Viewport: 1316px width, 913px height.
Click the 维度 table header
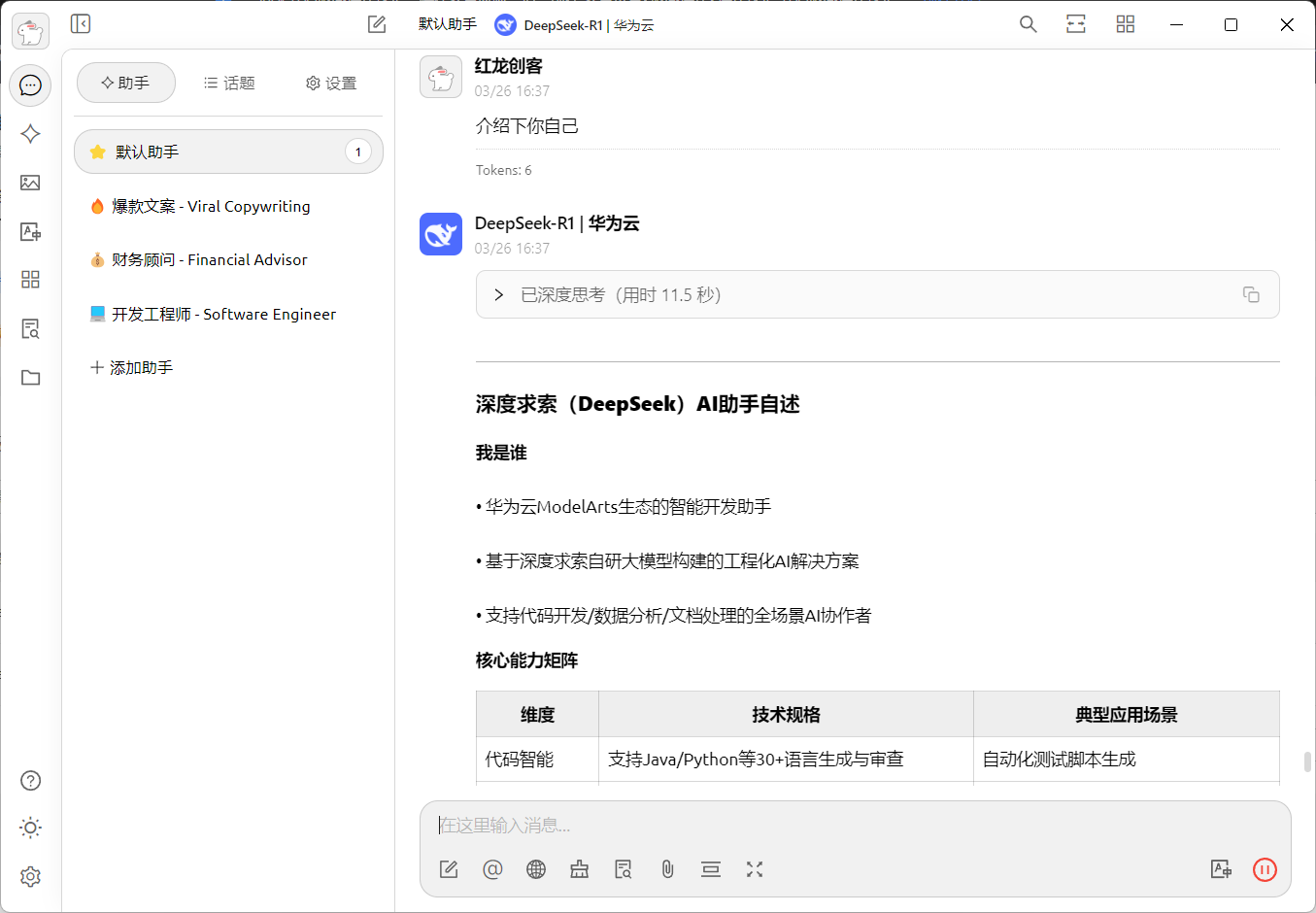tap(537, 715)
